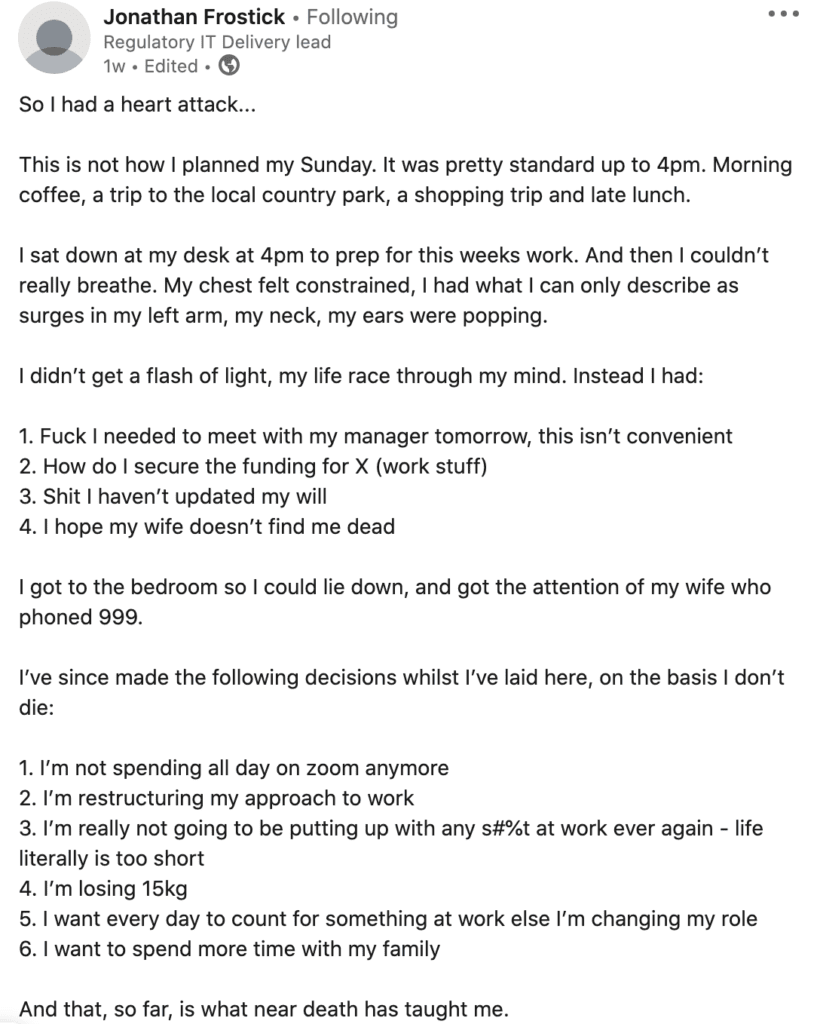Click list item about not updating my will
820x1024 pixels.
(x=172, y=496)
